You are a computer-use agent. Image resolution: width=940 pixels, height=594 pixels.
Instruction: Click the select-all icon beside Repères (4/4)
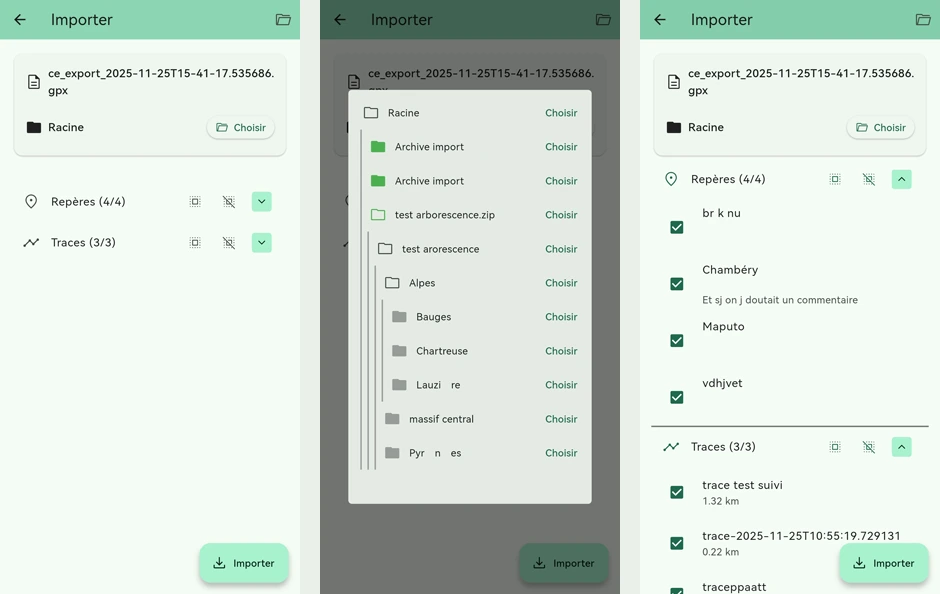[x=195, y=201]
